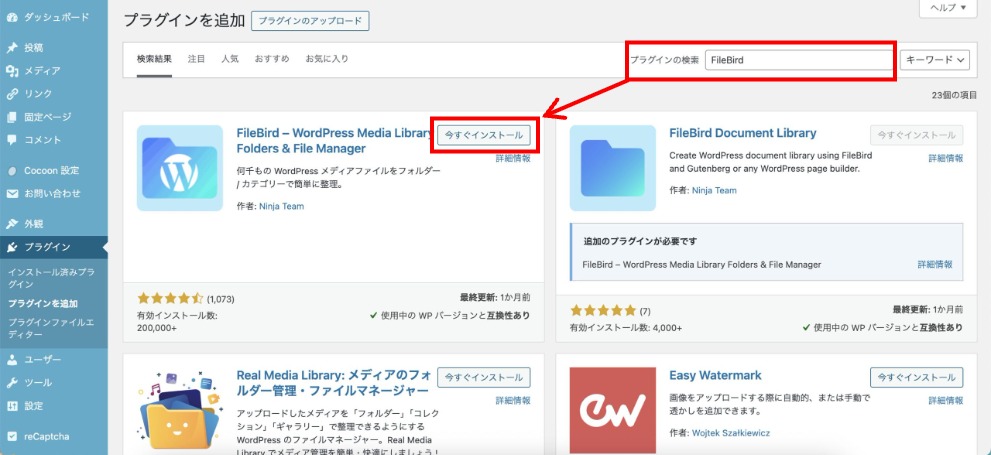Open インストール済みプラグイン submenu item
991x455 pixels.
[51, 278]
